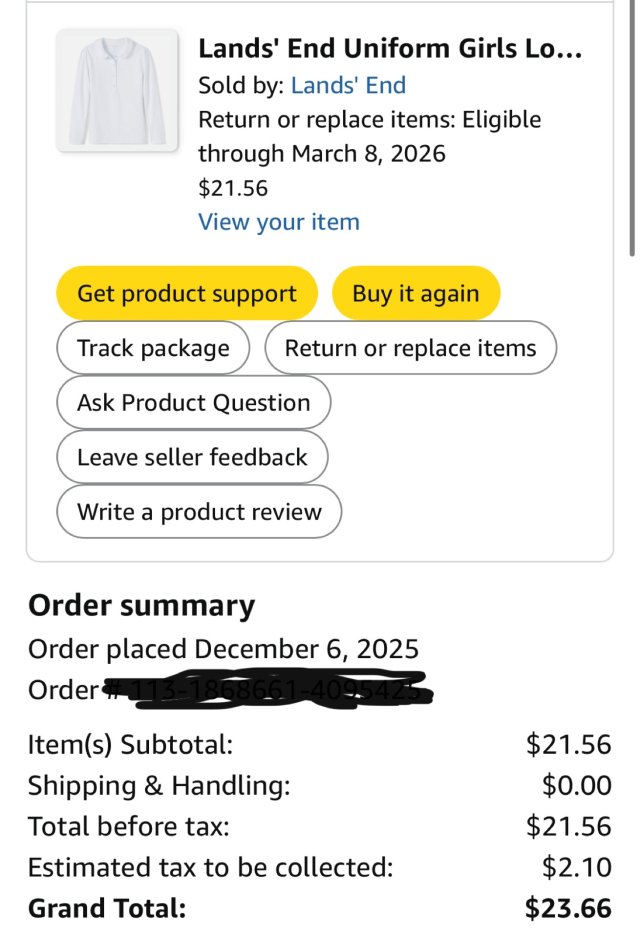Click the redacted order number

click(280, 690)
